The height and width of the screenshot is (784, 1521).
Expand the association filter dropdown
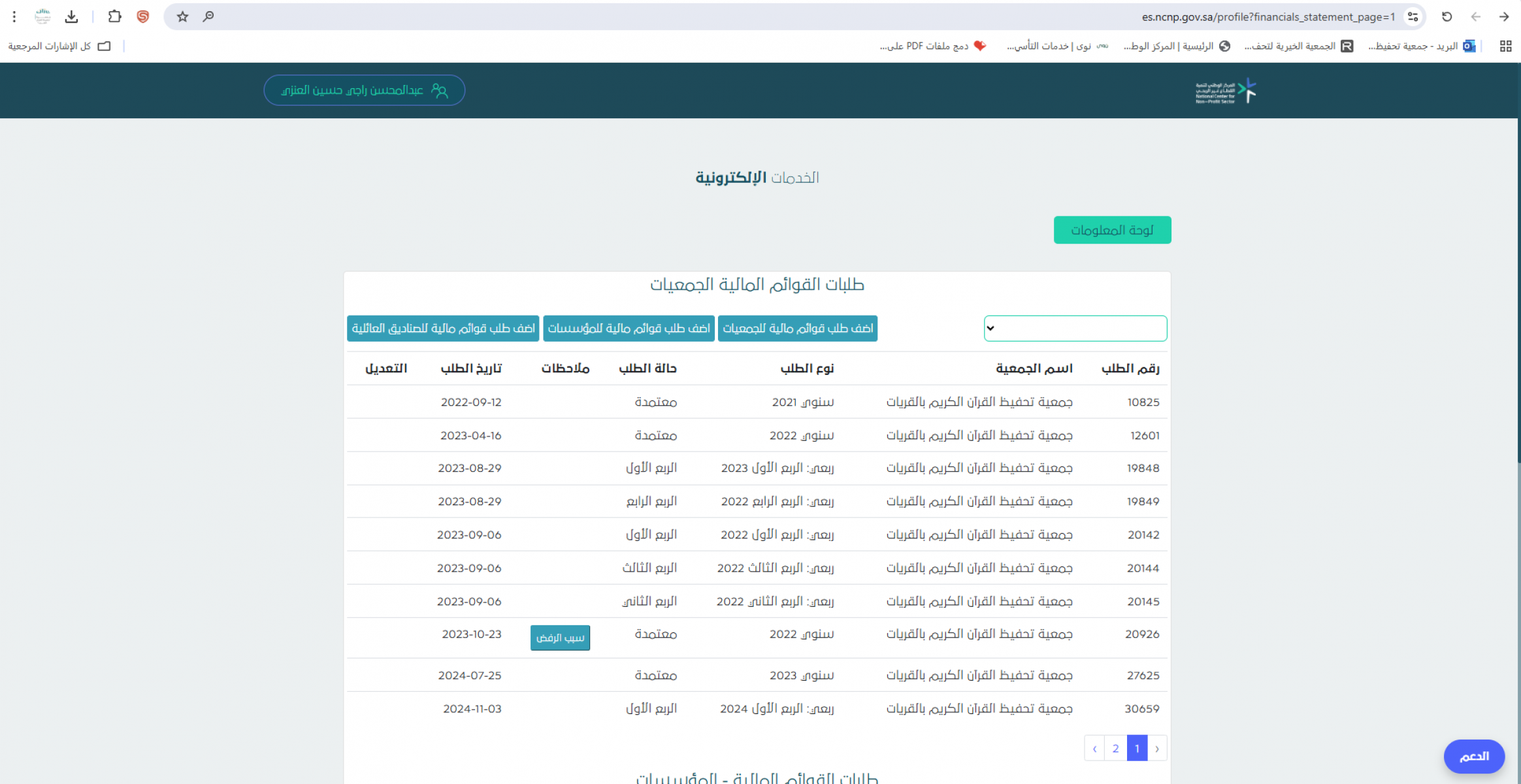pyautogui.click(x=1075, y=328)
